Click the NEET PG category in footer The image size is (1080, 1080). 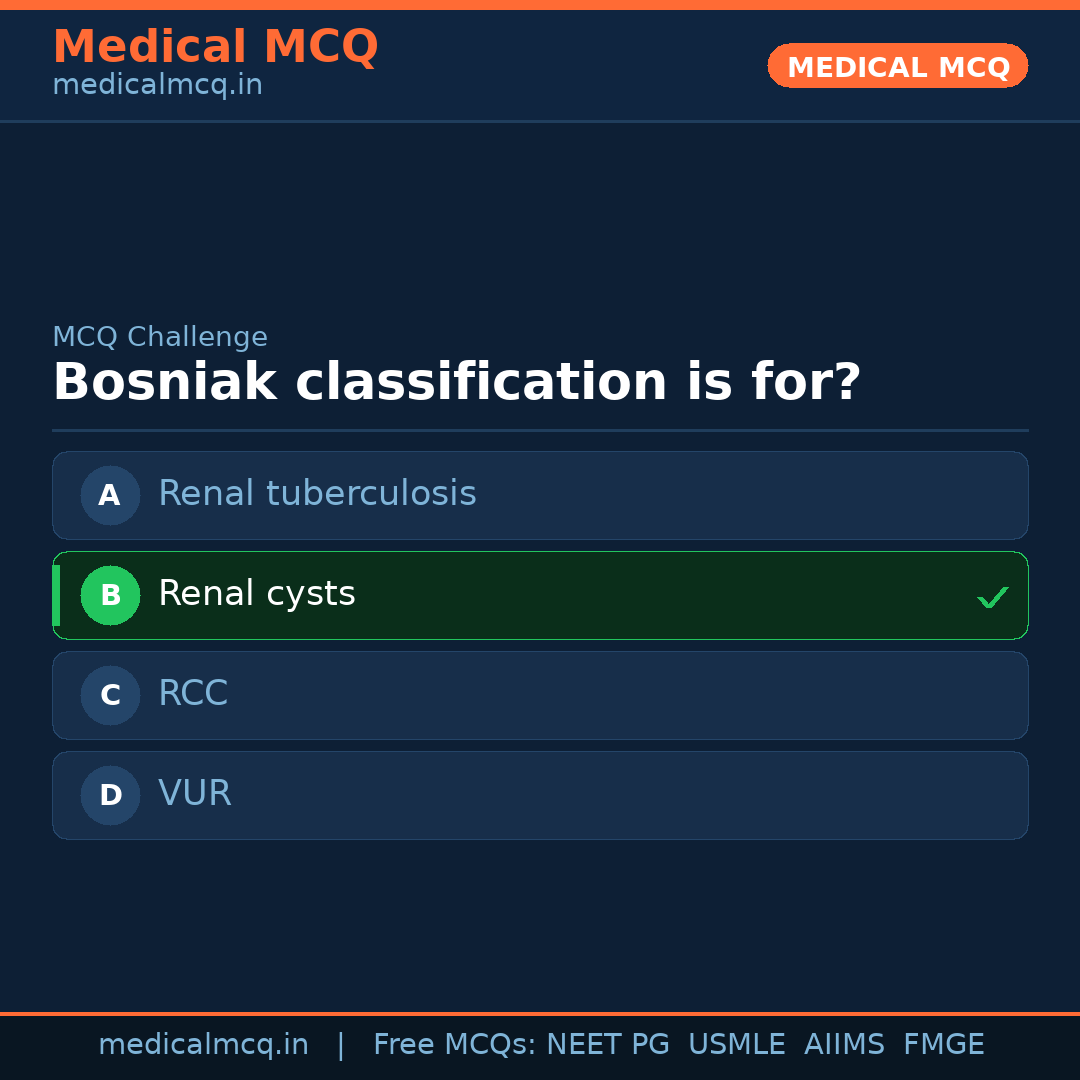(607, 1044)
